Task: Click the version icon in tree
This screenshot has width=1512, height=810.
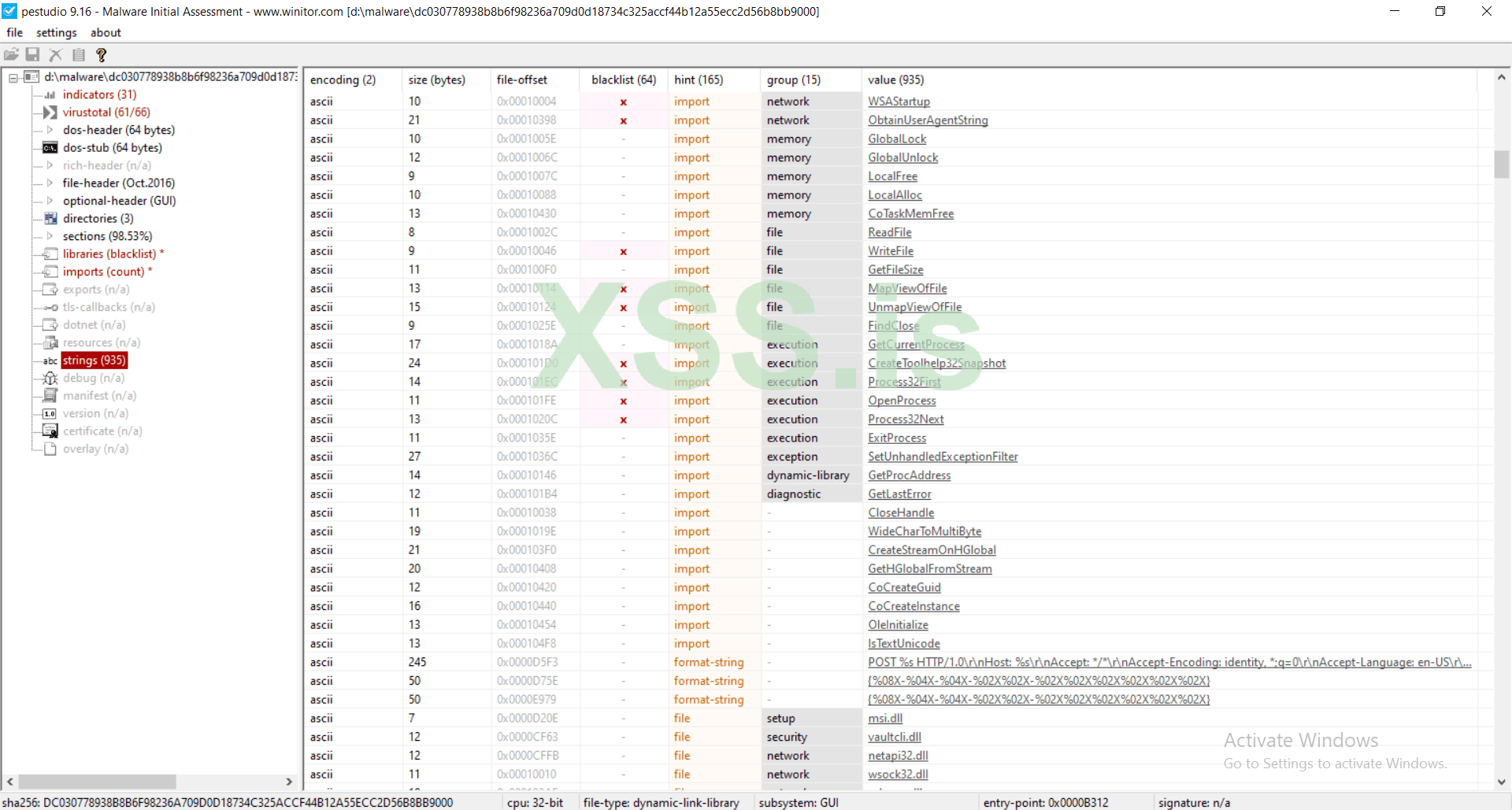Action: coord(50,413)
